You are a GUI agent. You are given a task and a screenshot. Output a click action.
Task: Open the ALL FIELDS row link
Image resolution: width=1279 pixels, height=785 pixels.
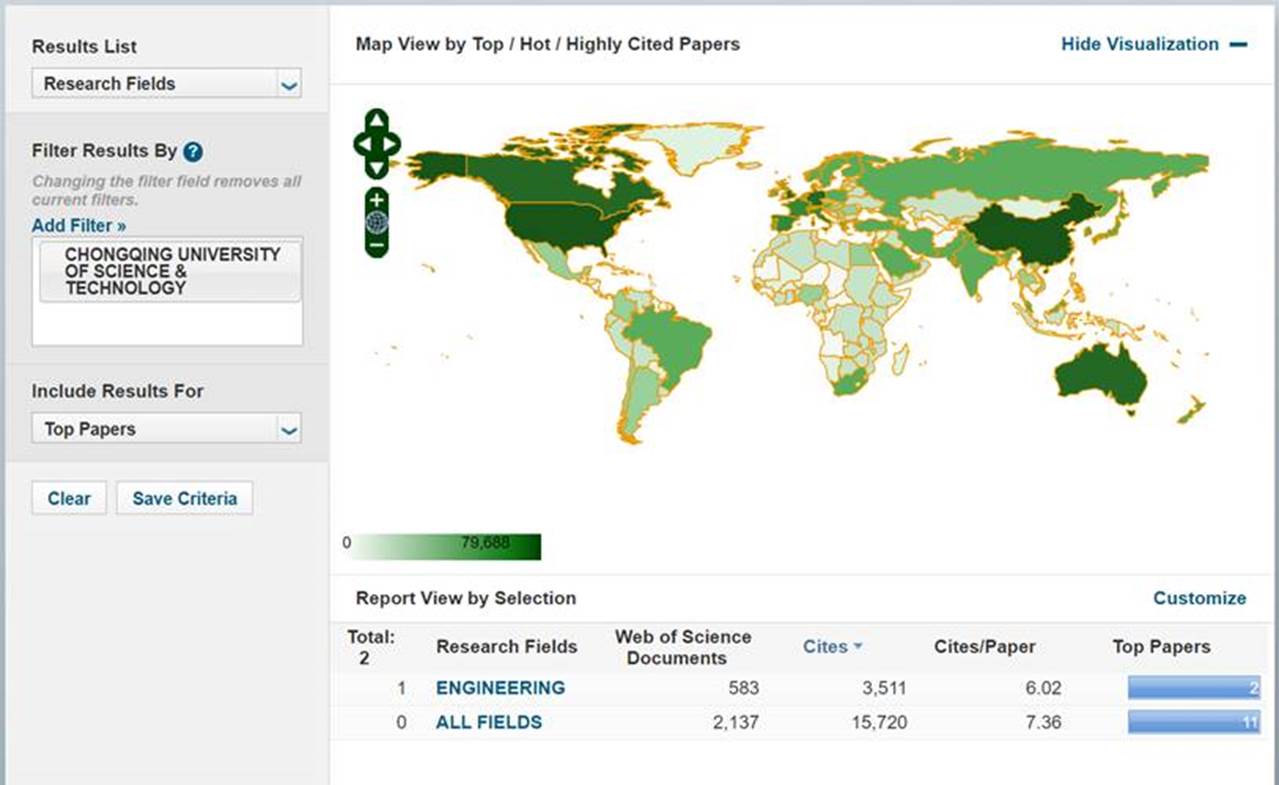(x=489, y=722)
